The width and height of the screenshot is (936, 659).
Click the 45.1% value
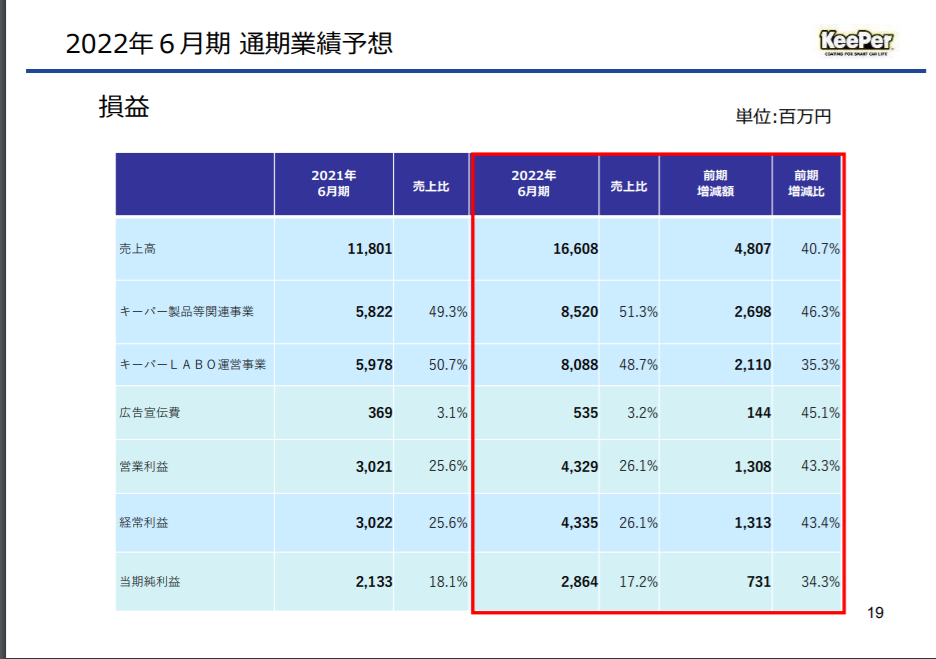(820, 412)
